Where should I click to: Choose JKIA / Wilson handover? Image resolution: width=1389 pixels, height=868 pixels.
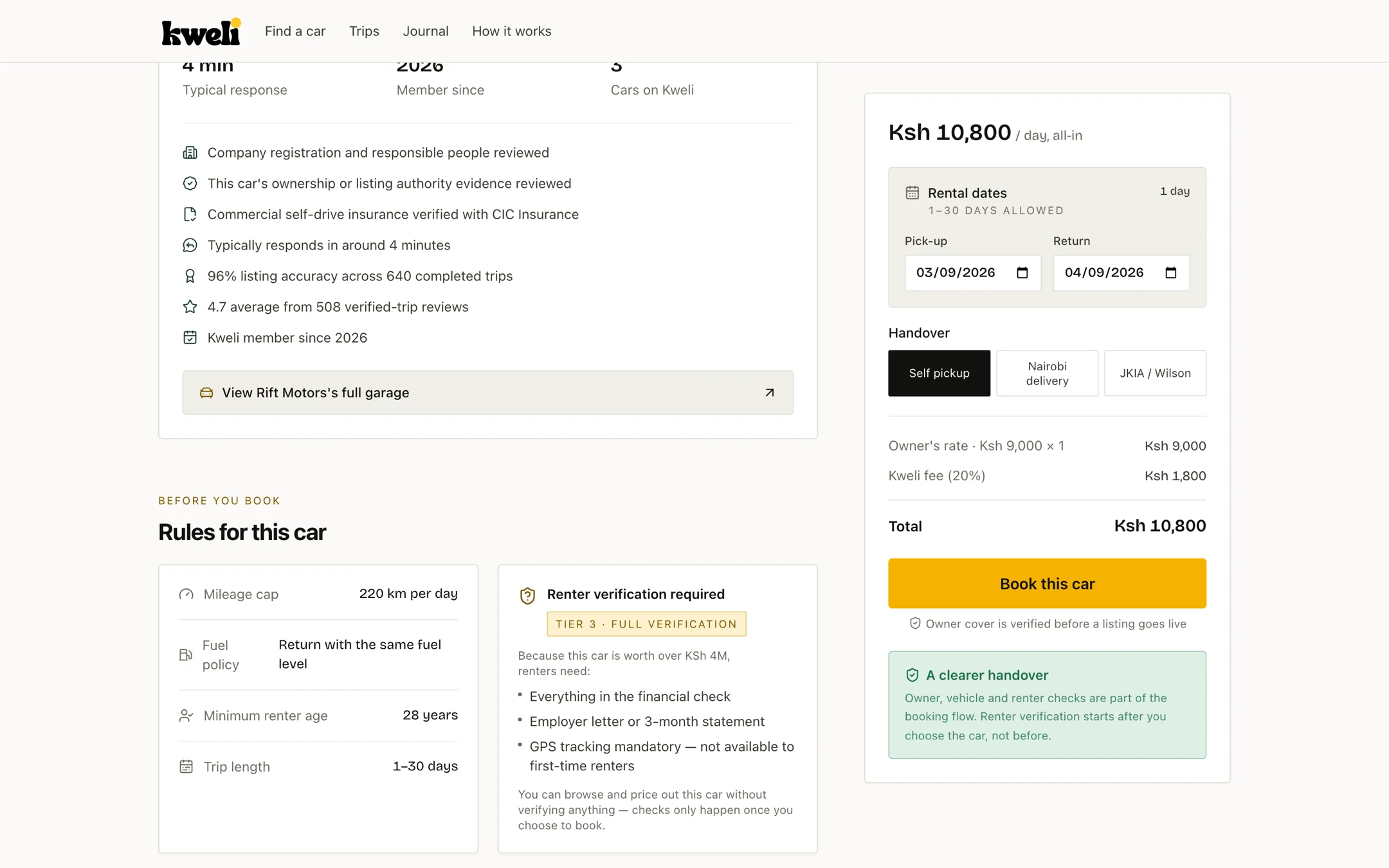(x=1155, y=373)
